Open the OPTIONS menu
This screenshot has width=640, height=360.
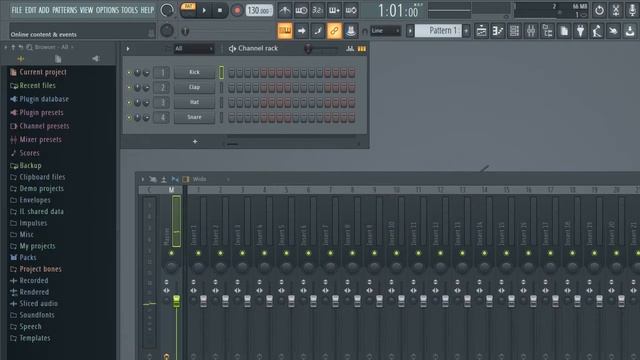click(x=107, y=10)
